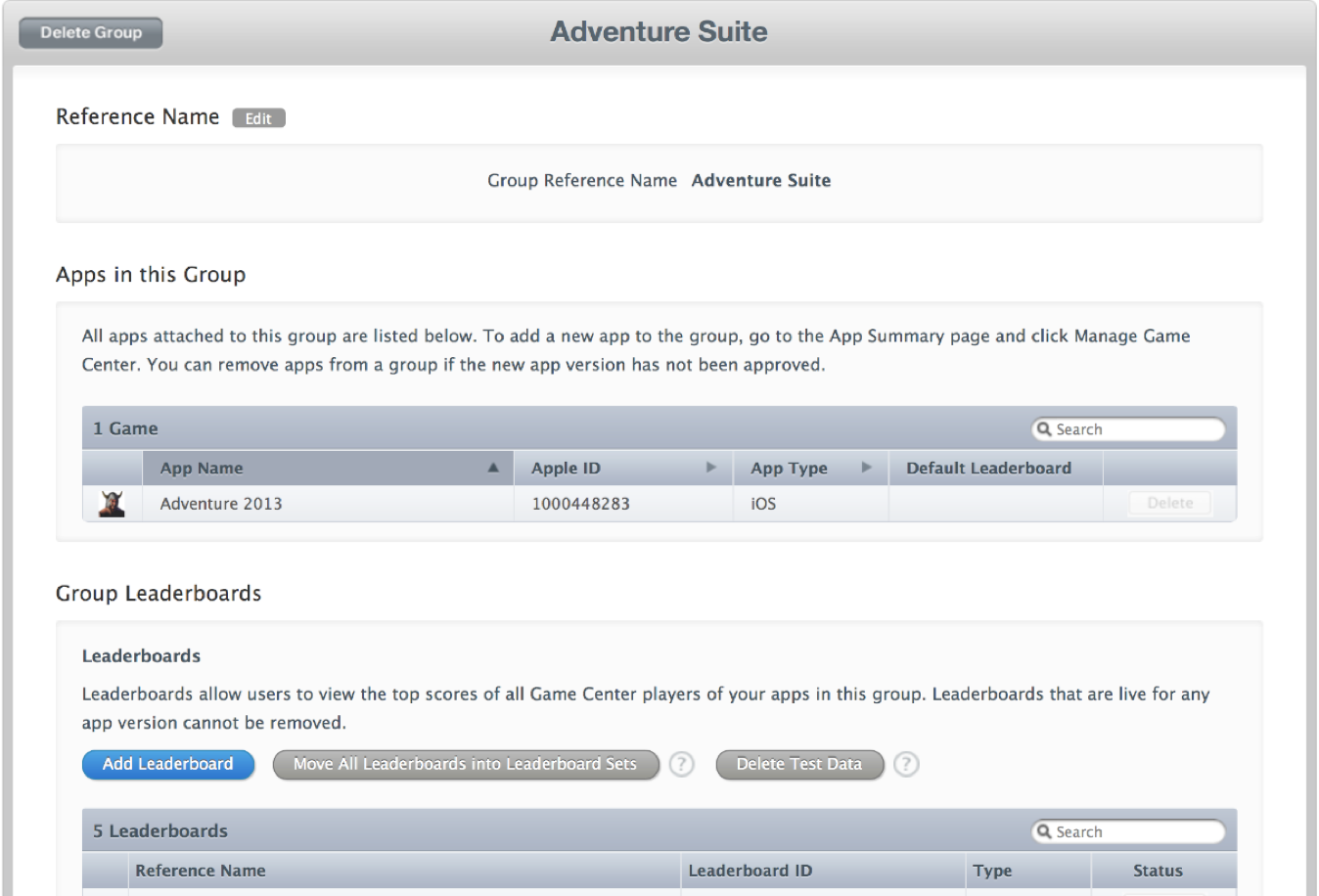Click Edit next to Reference Name
This screenshot has height=896, width=1319.
(x=258, y=118)
